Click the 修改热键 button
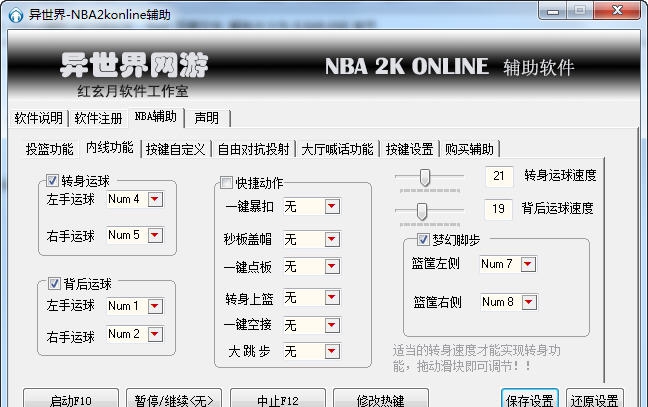 click(x=381, y=399)
